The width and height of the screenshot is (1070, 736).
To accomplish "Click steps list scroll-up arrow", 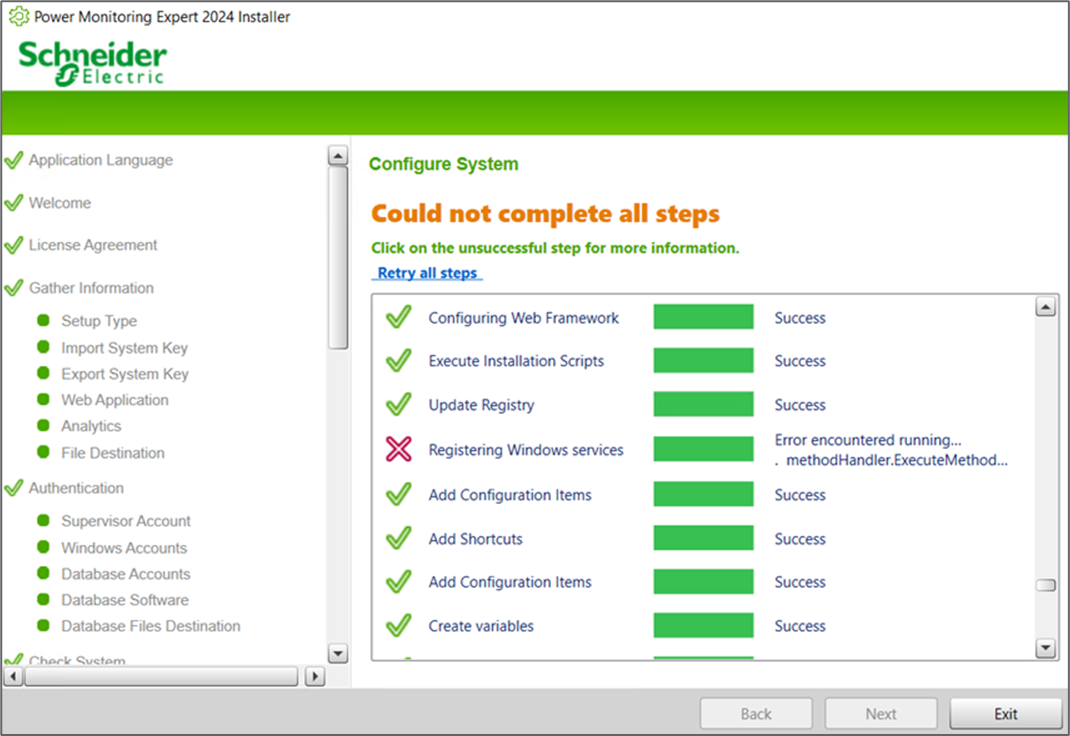I will pos(1045,307).
